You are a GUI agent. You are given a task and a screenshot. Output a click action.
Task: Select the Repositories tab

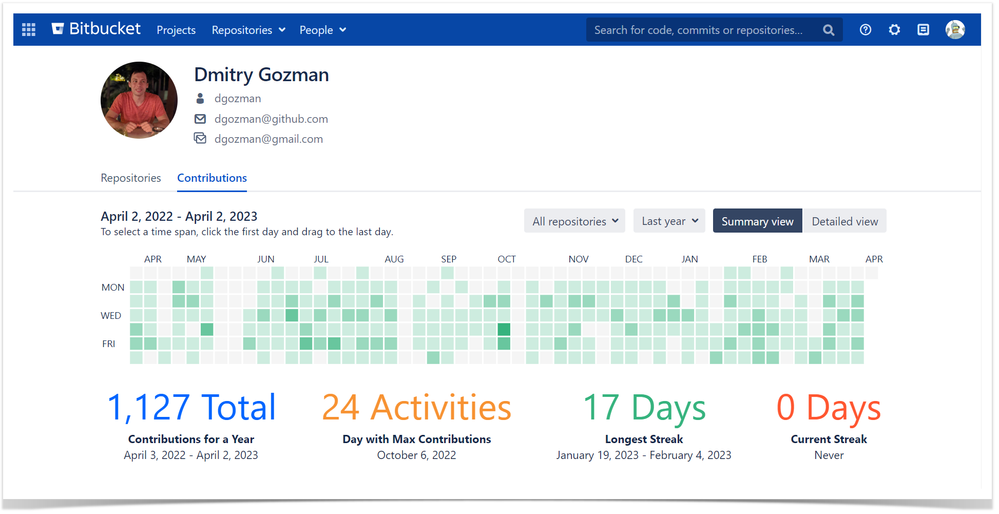(x=131, y=178)
